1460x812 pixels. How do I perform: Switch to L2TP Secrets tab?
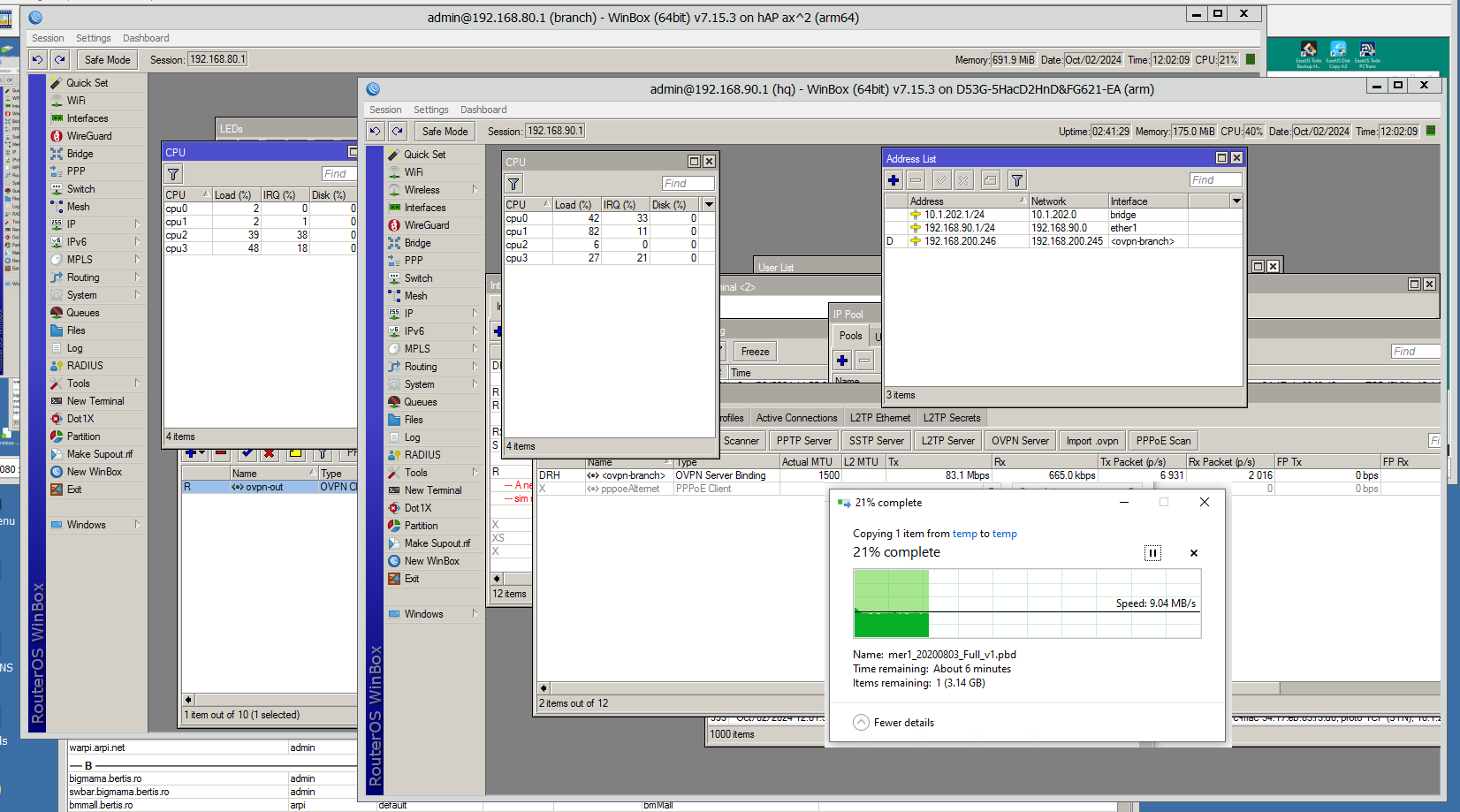point(952,418)
